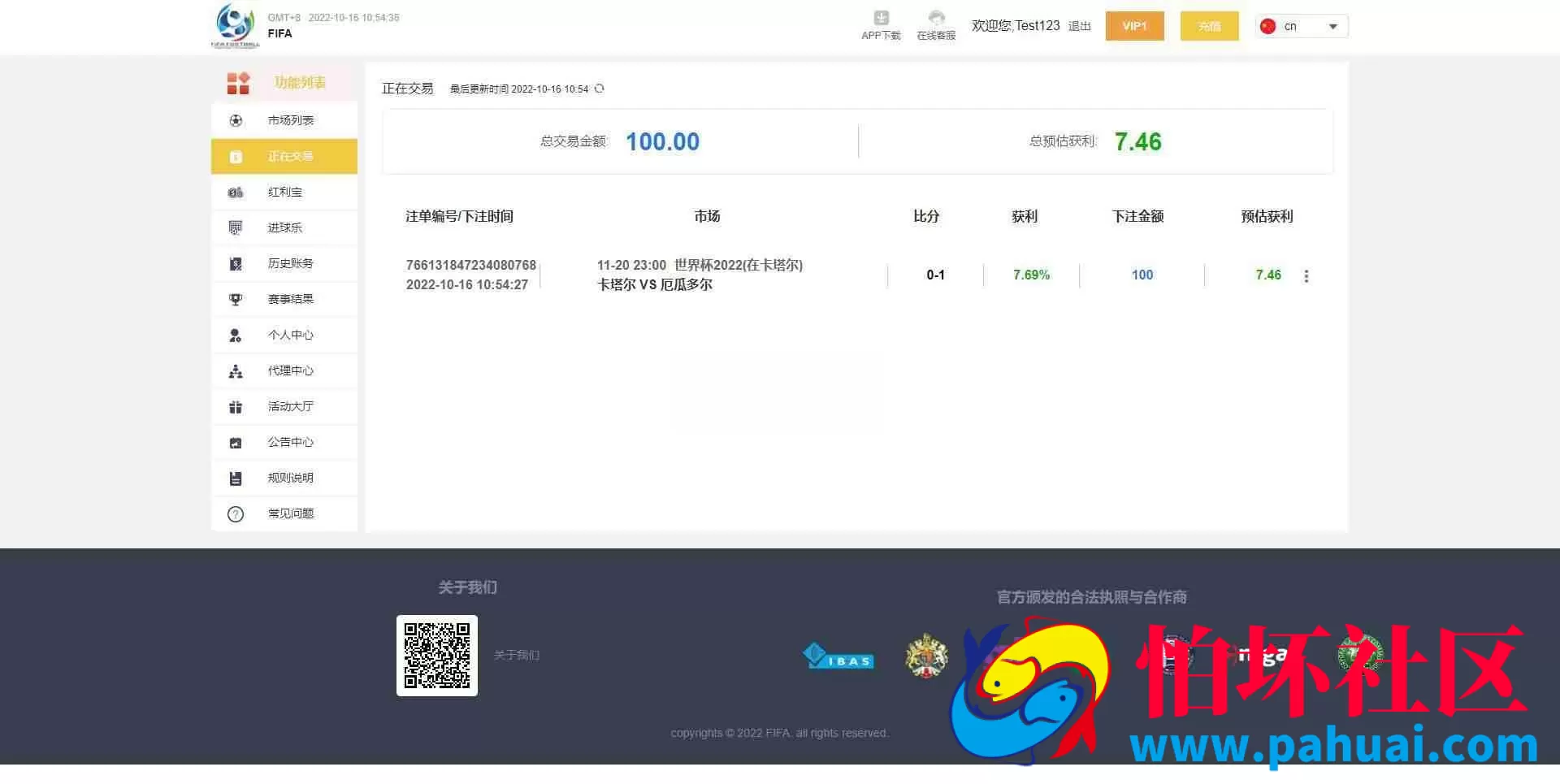
Task: Click the 世界杯2022(在卡塔尔) league text
Action: coord(739,265)
